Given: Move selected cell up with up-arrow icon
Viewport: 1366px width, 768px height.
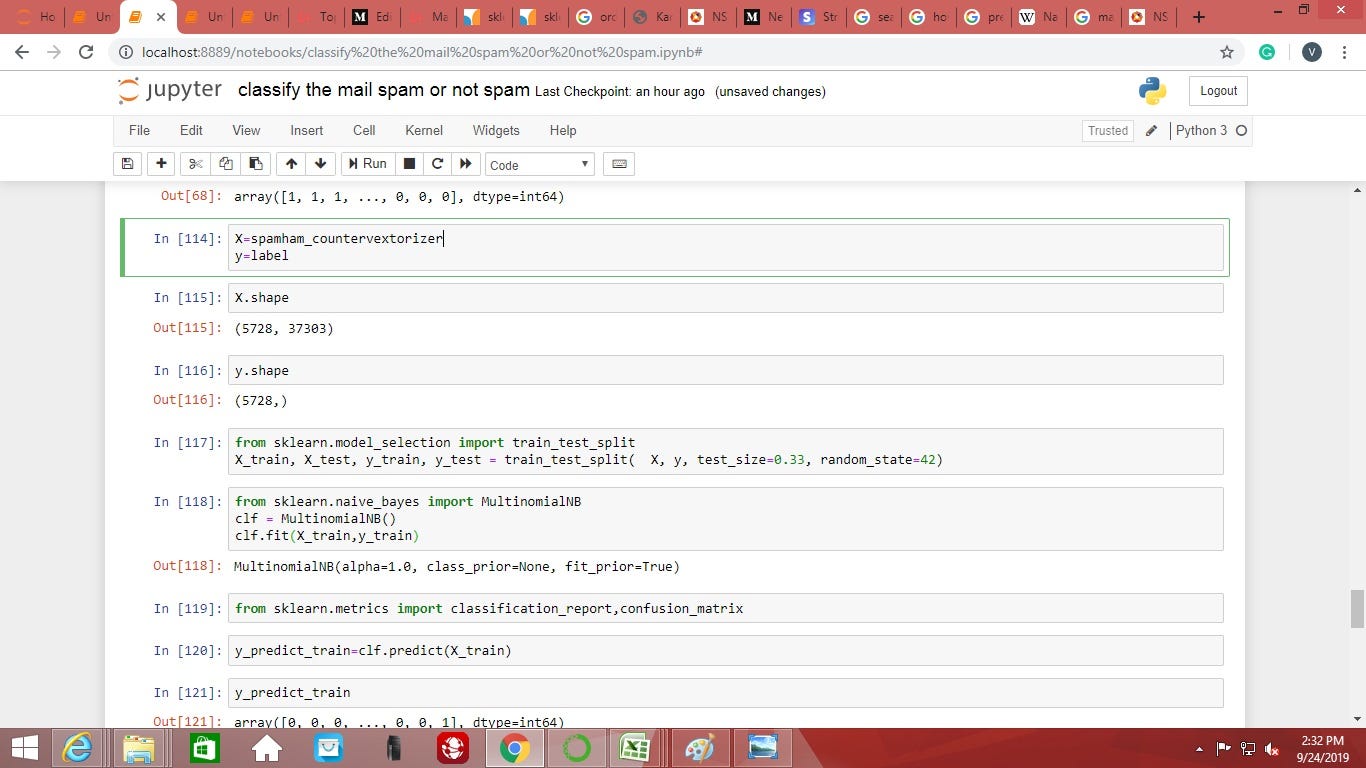Looking at the screenshot, I should coord(291,163).
